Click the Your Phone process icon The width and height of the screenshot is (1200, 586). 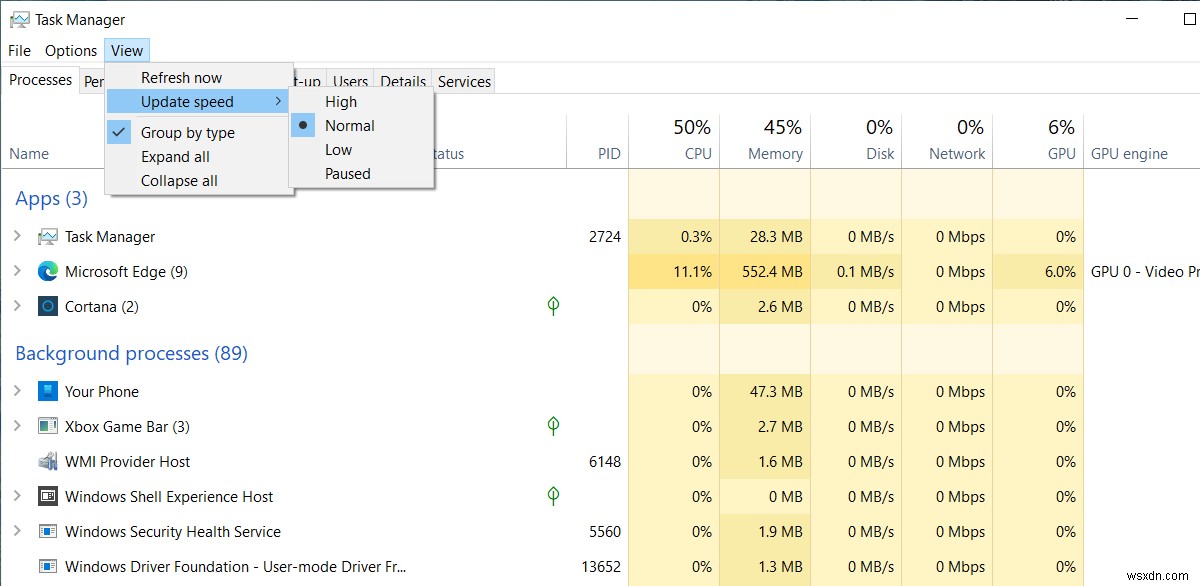[x=47, y=391]
